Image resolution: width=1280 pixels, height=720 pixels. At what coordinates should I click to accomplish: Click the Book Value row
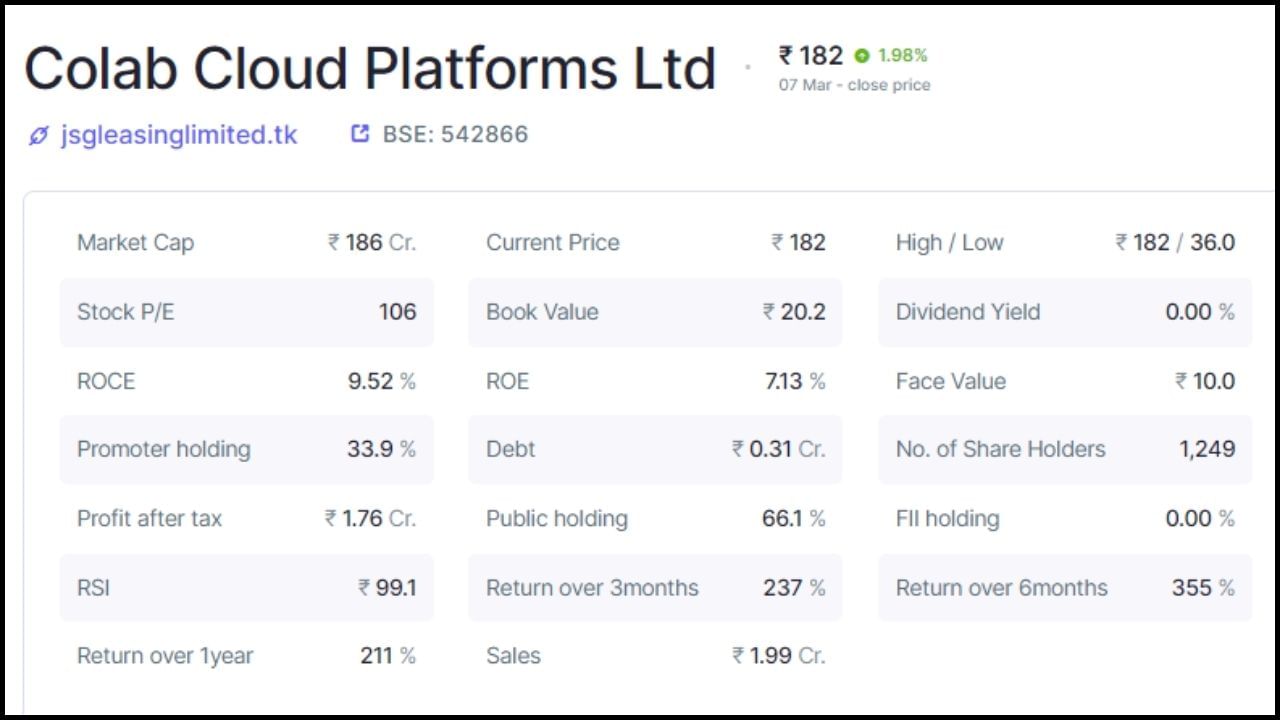tap(655, 312)
